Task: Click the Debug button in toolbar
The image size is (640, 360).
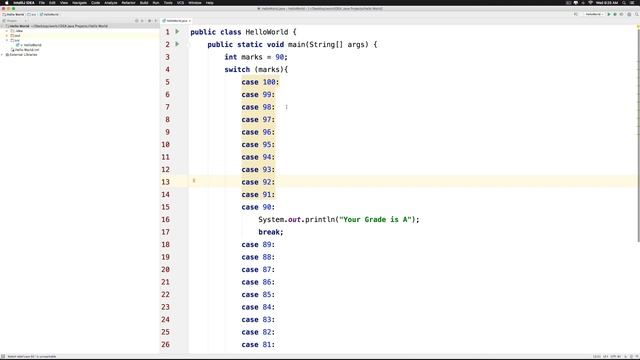Action: point(615,14)
